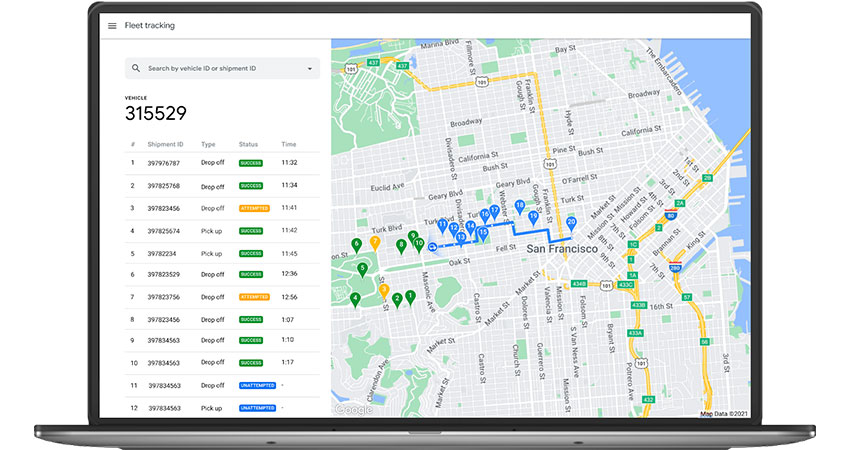Select shipment ID 397976787
The height and width of the screenshot is (450, 850).
click(x=164, y=163)
